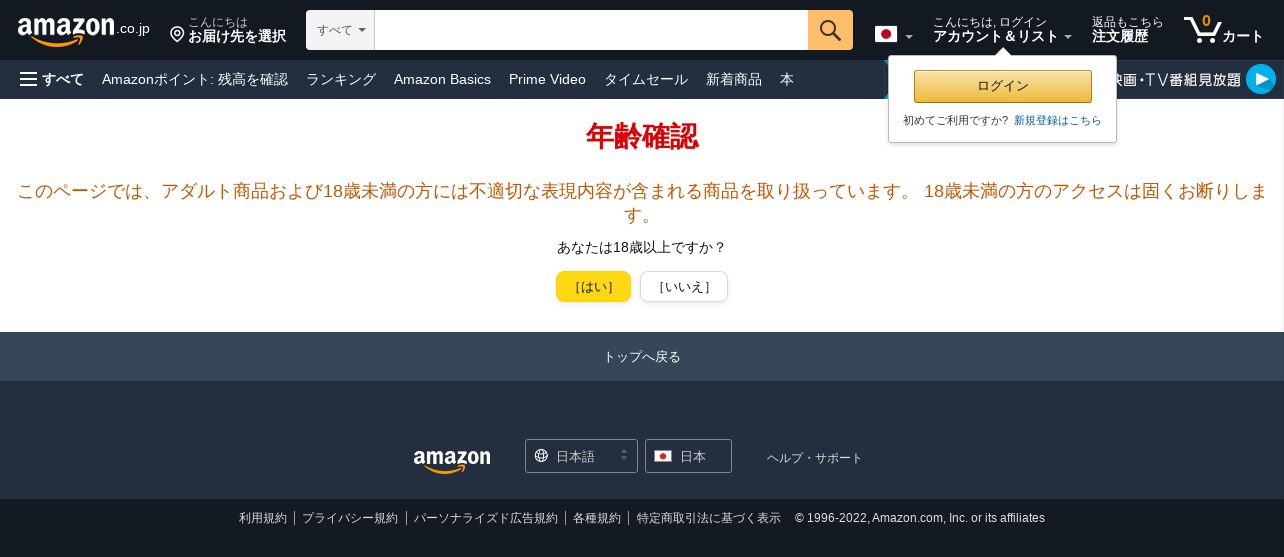Click the blue play button icon
The image size is (1284, 557).
(1261, 79)
